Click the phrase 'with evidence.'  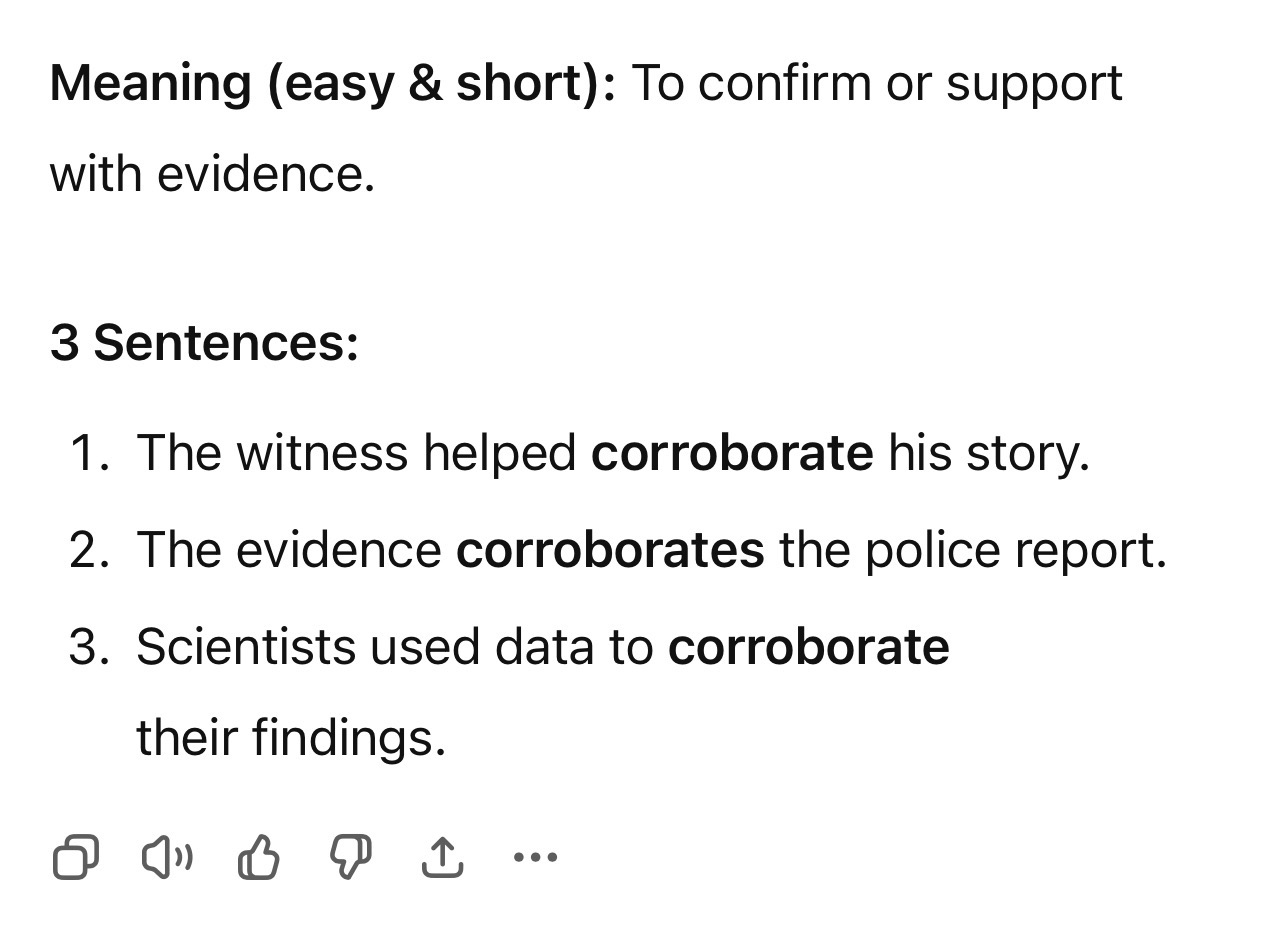(212, 175)
